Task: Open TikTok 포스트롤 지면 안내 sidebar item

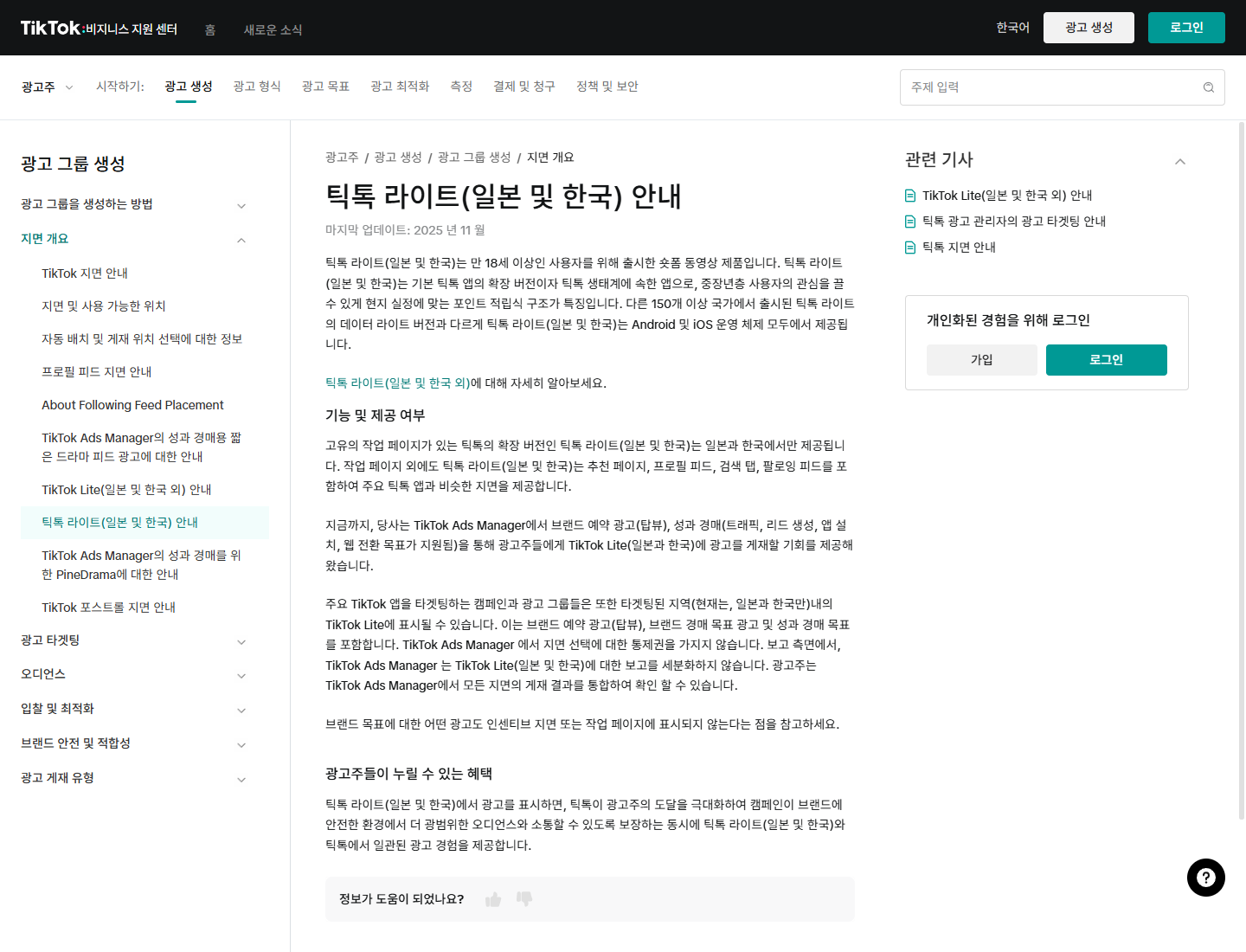Action: [x=109, y=608]
